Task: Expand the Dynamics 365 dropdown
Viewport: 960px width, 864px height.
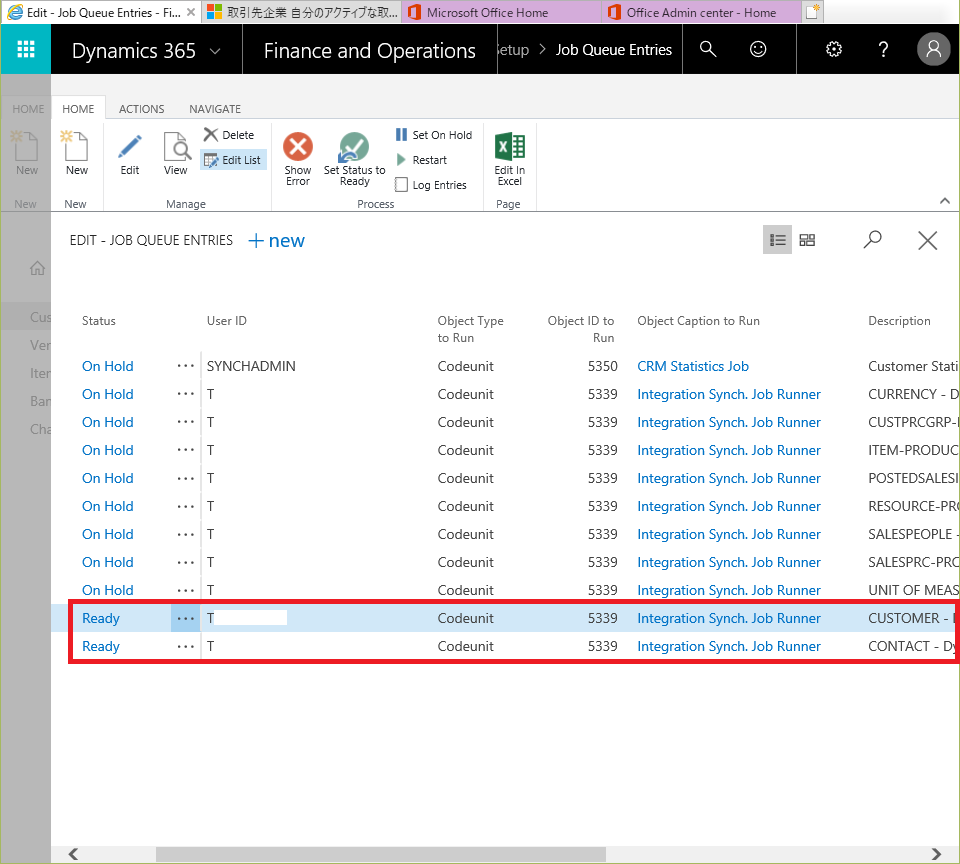Action: 215,51
